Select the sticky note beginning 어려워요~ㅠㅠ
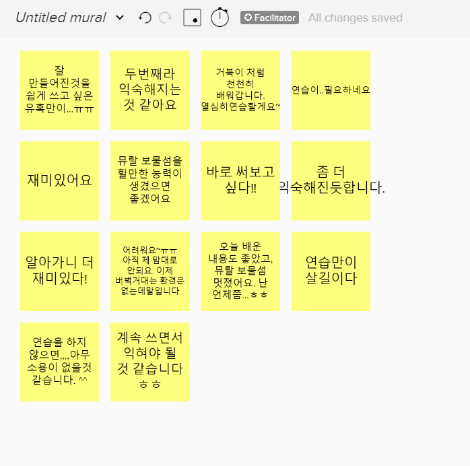 tap(150, 271)
